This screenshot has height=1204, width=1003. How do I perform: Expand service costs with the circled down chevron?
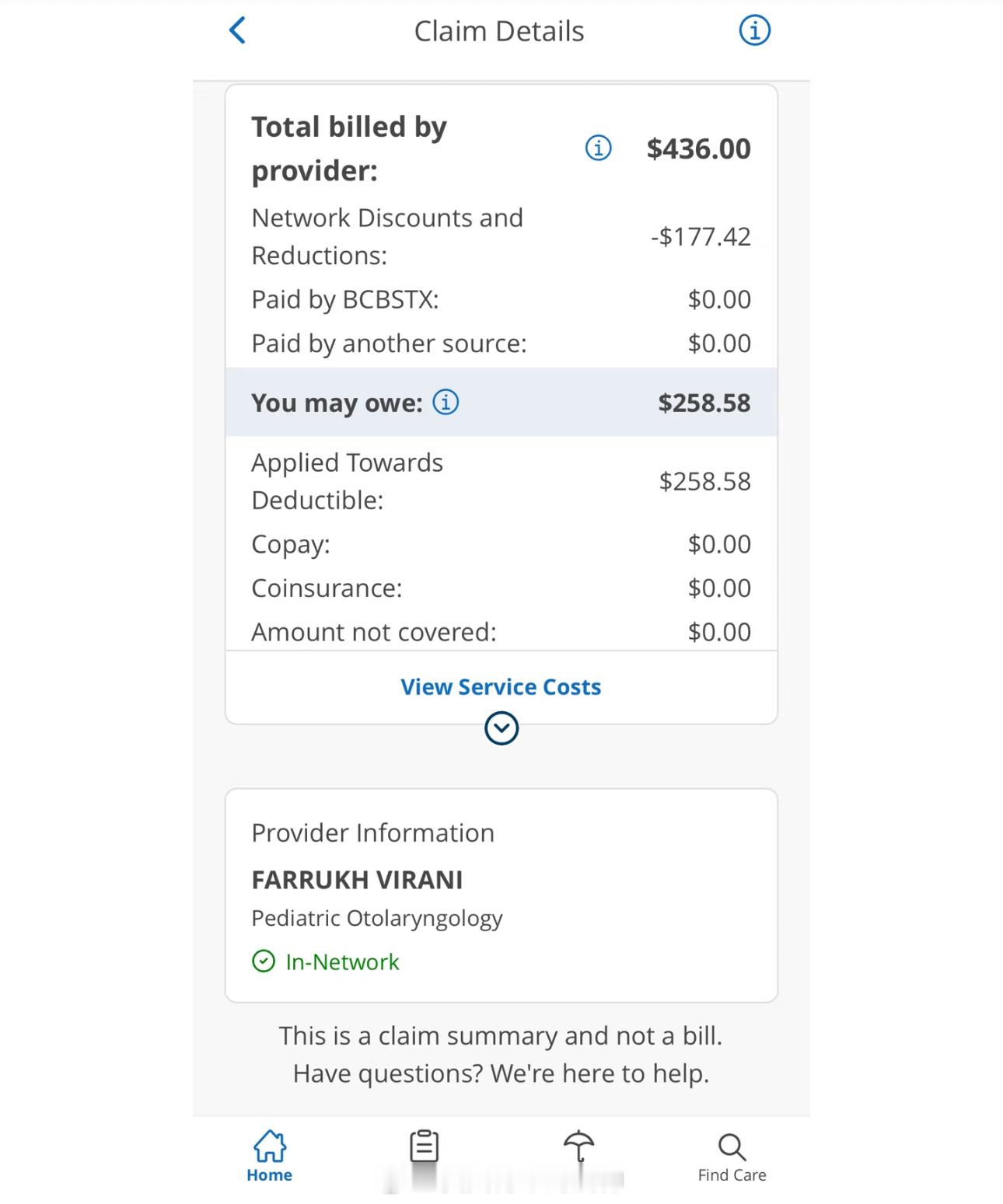[x=501, y=728]
